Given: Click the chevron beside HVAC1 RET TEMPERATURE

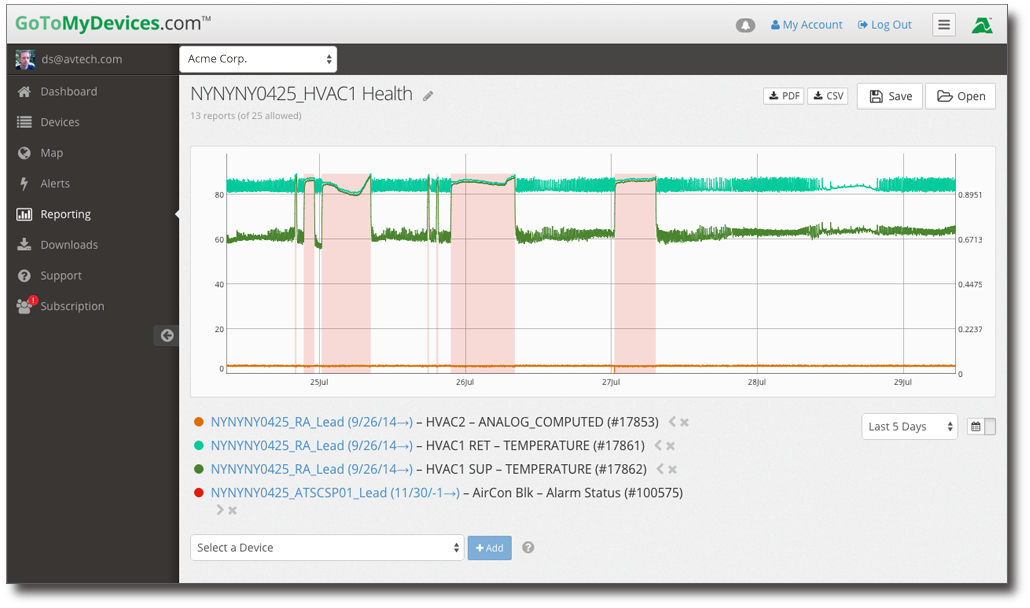Looking at the screenshot, I should 658,446.
